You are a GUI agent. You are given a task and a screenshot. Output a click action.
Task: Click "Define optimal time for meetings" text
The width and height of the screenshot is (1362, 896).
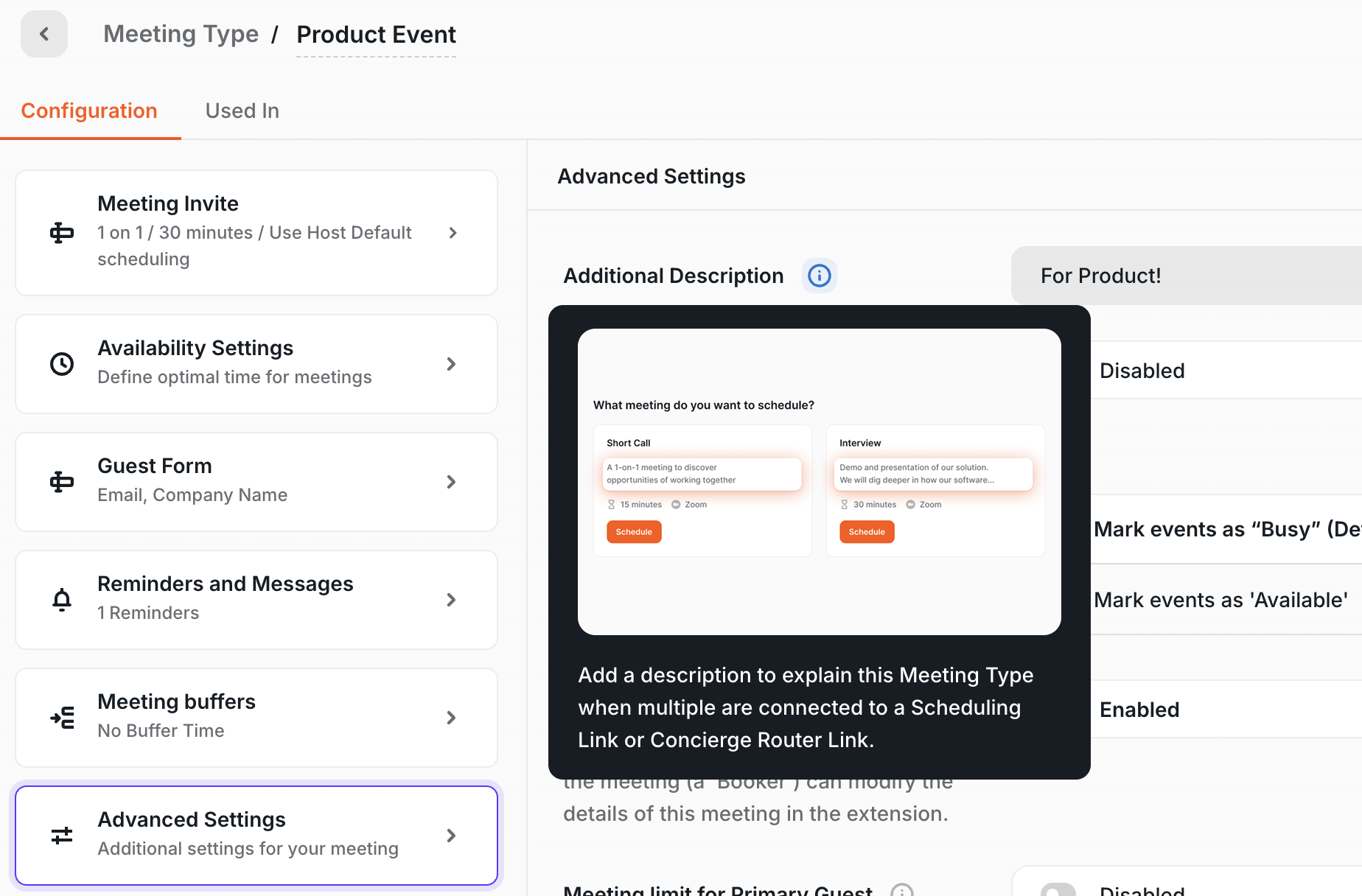click(234, 377)
